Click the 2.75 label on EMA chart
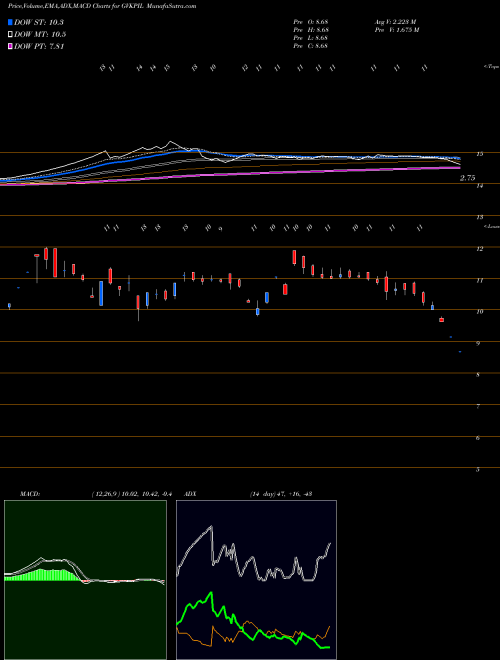Viewport: 500px width, 660px height. [x=467, y=178]
